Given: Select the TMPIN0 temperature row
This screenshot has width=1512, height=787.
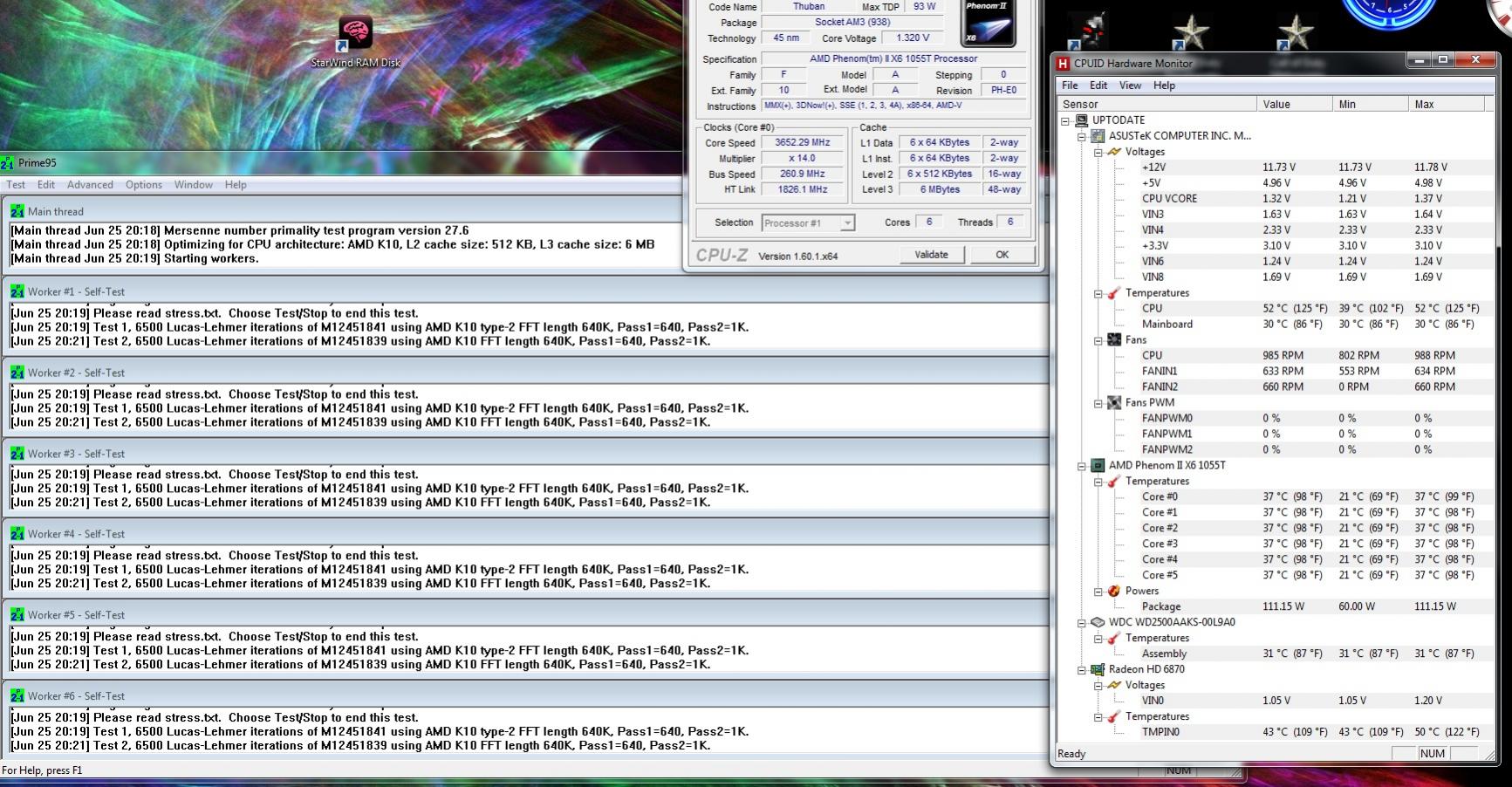Looking at the screenshot, I should 1276,732.
